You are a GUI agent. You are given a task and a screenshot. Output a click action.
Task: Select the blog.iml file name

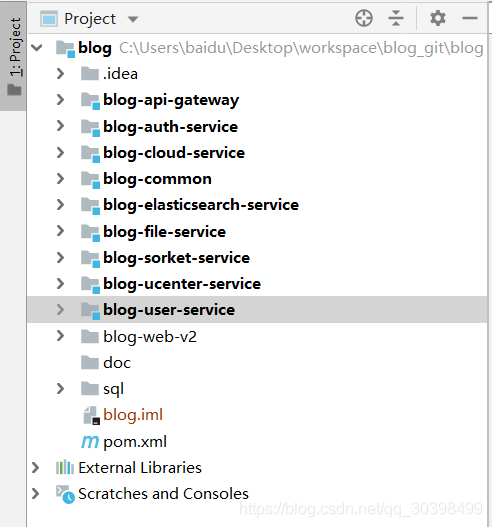coord(133,415)
